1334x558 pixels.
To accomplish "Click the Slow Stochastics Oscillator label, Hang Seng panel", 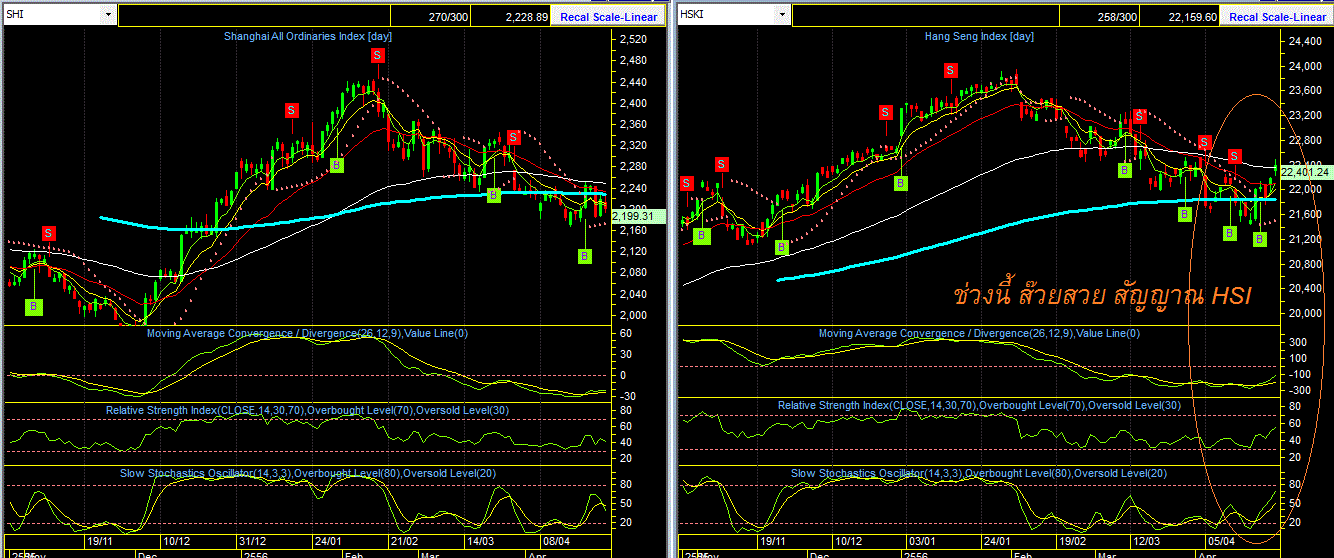I will 979,473.
